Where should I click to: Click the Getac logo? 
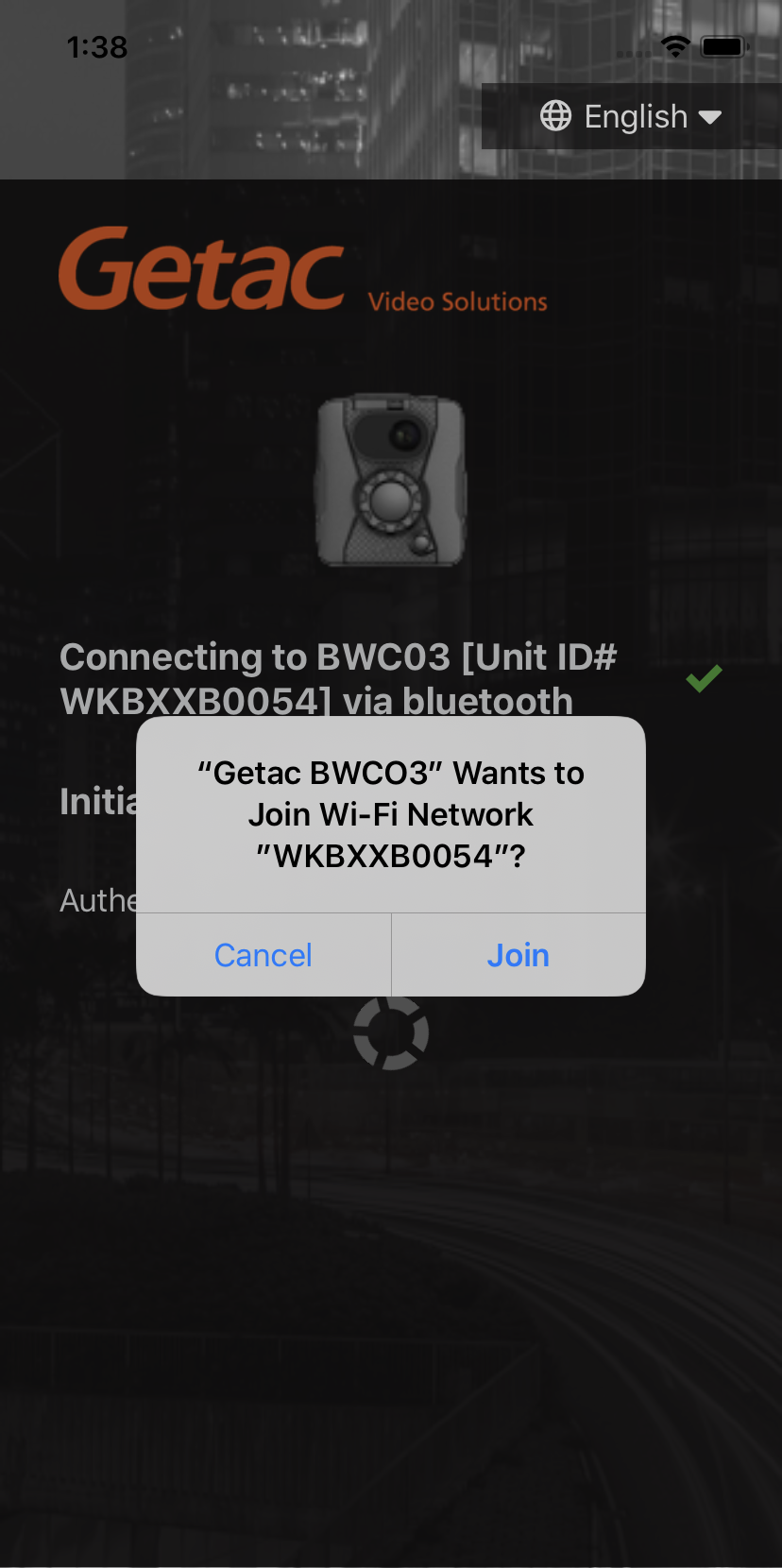pyautogui.click(x=201, y=269)
